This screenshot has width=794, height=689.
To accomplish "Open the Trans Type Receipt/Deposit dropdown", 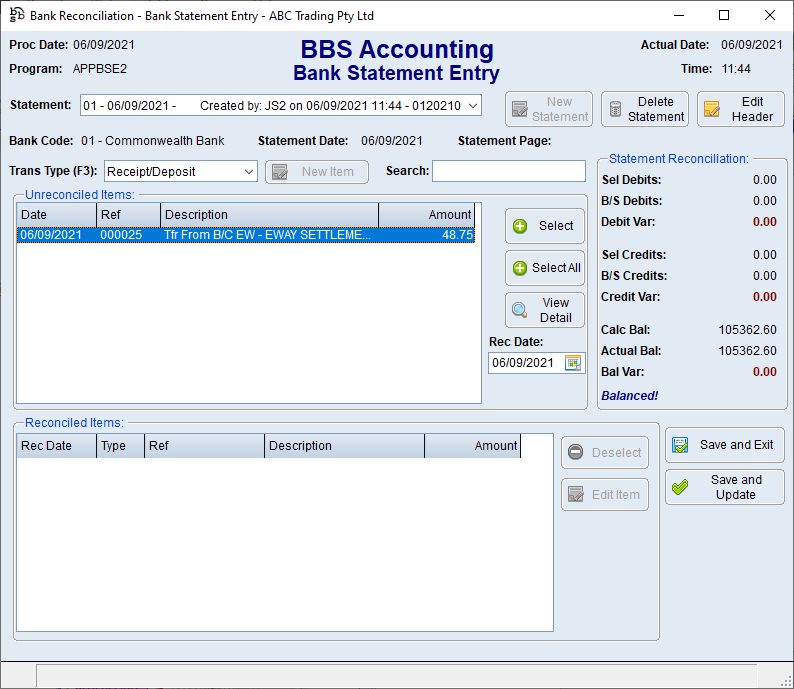I will 248,172.
